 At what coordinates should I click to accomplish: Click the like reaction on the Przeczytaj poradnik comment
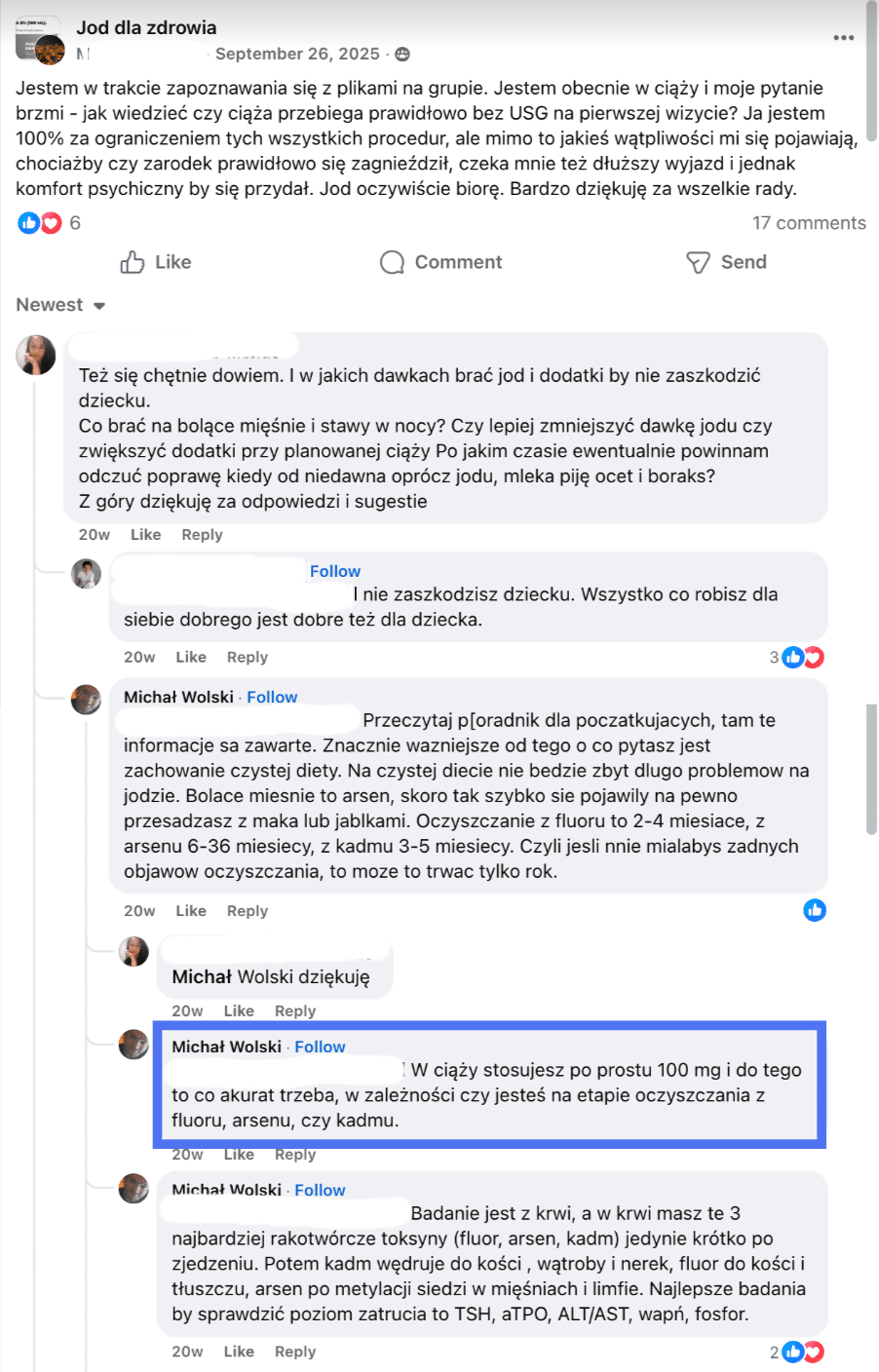coord(815,910)
